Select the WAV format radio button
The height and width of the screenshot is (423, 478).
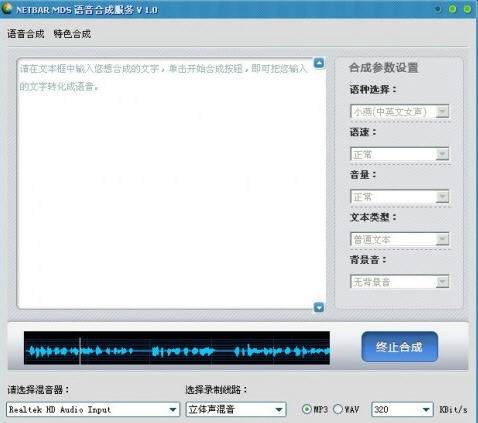point(338,409)
